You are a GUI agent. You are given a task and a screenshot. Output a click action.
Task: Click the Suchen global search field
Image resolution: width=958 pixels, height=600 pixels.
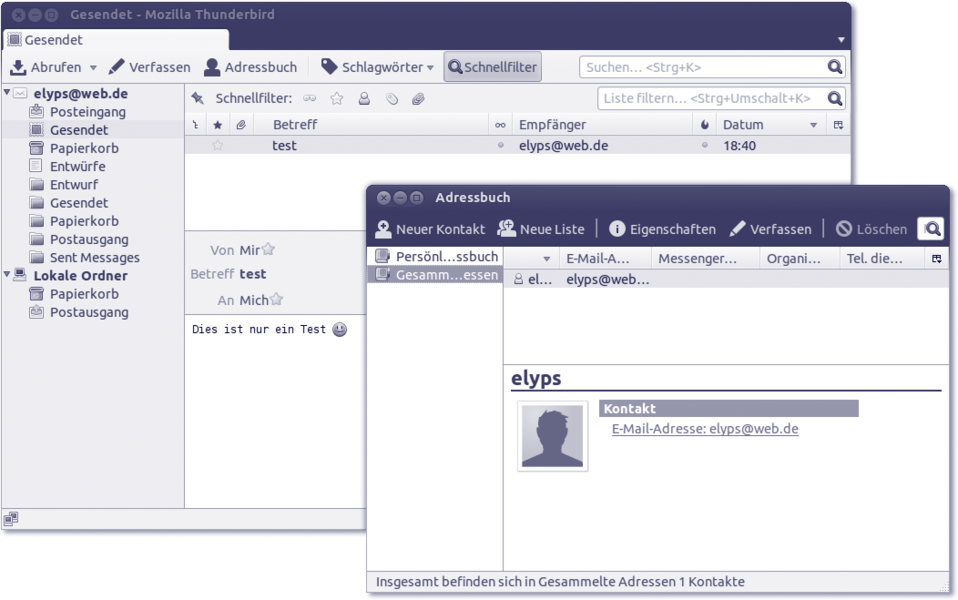703,67
